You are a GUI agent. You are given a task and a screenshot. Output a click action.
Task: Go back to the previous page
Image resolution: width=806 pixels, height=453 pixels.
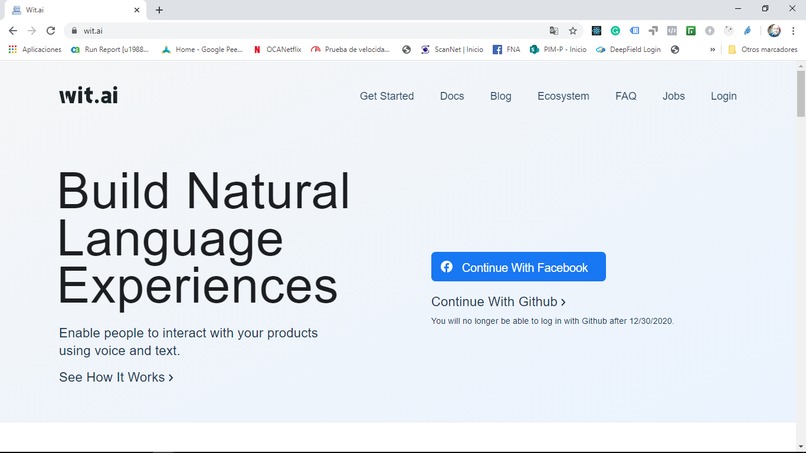tap(13, 31)
